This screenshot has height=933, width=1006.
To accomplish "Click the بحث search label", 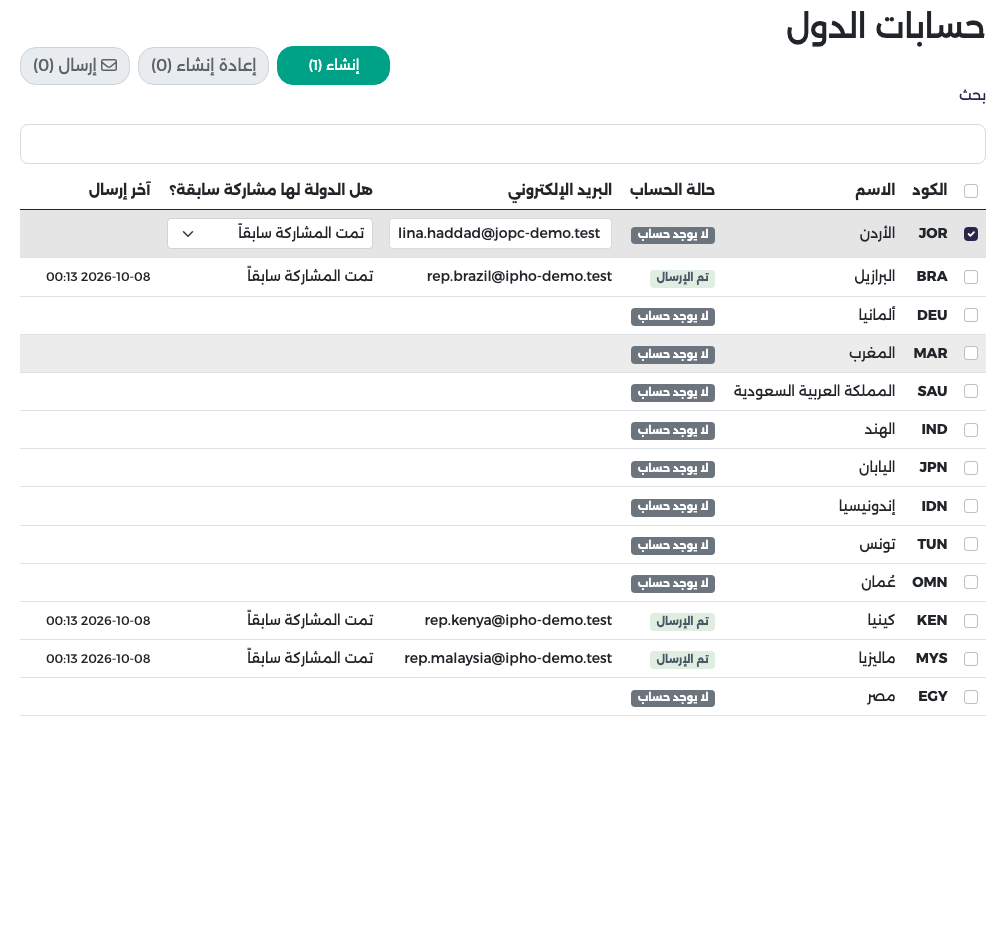I will click(972, 96).
